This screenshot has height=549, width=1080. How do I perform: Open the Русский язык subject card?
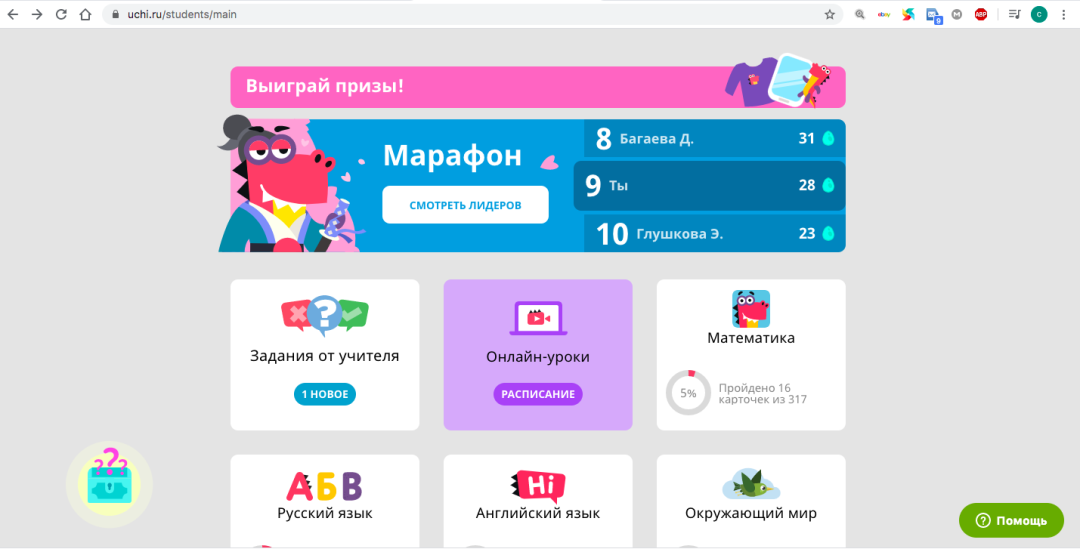point(324,500)
